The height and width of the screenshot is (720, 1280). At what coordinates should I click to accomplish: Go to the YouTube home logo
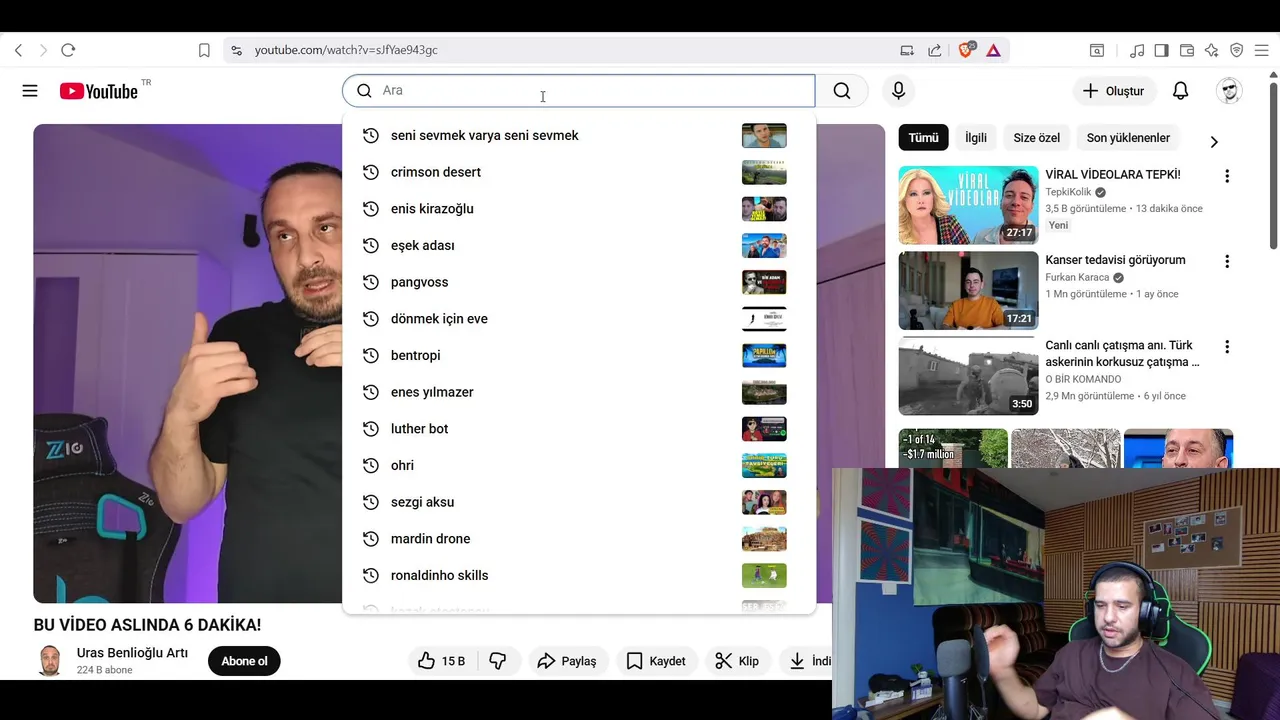tap(98, 91)
